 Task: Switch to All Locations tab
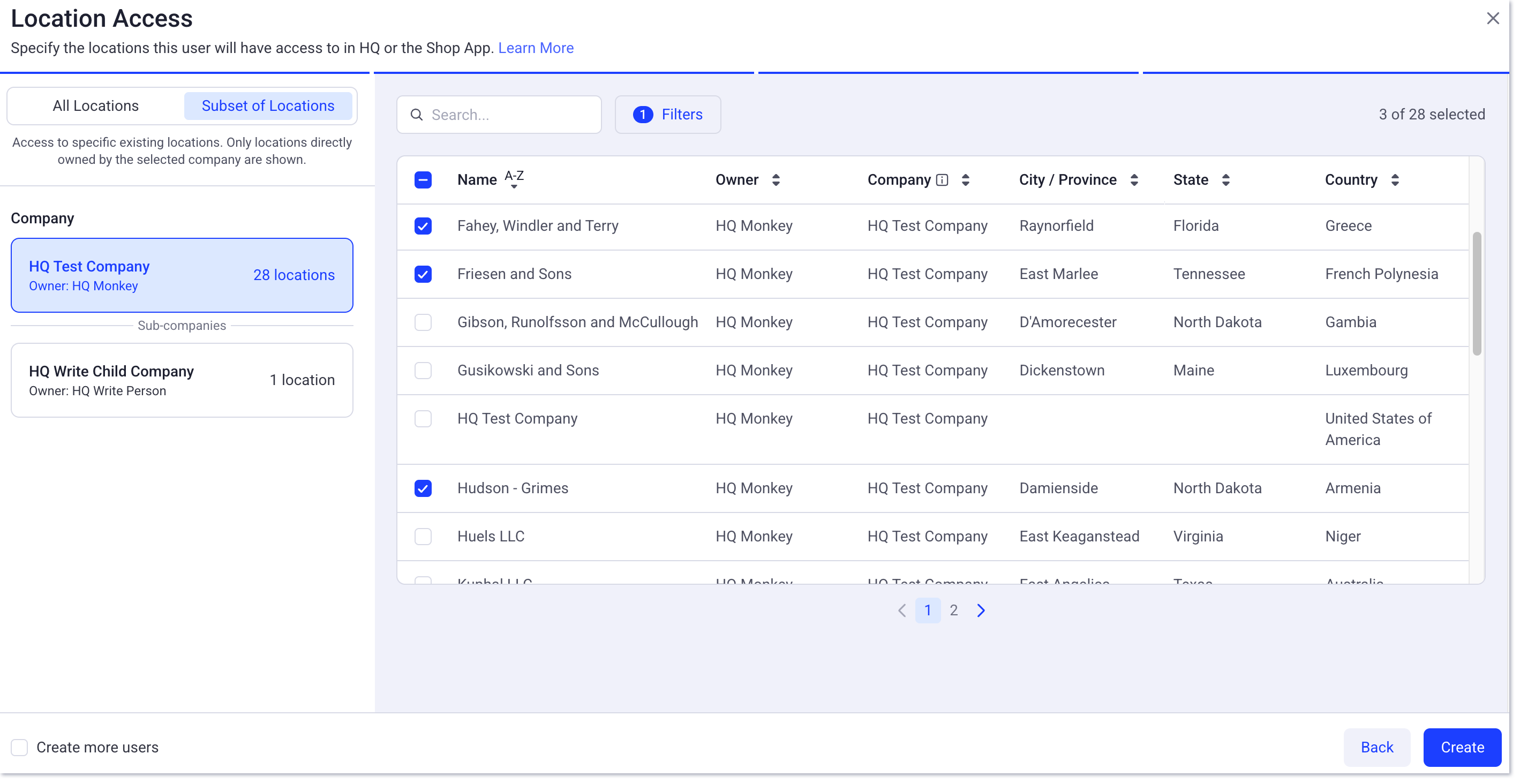point(95,105)
